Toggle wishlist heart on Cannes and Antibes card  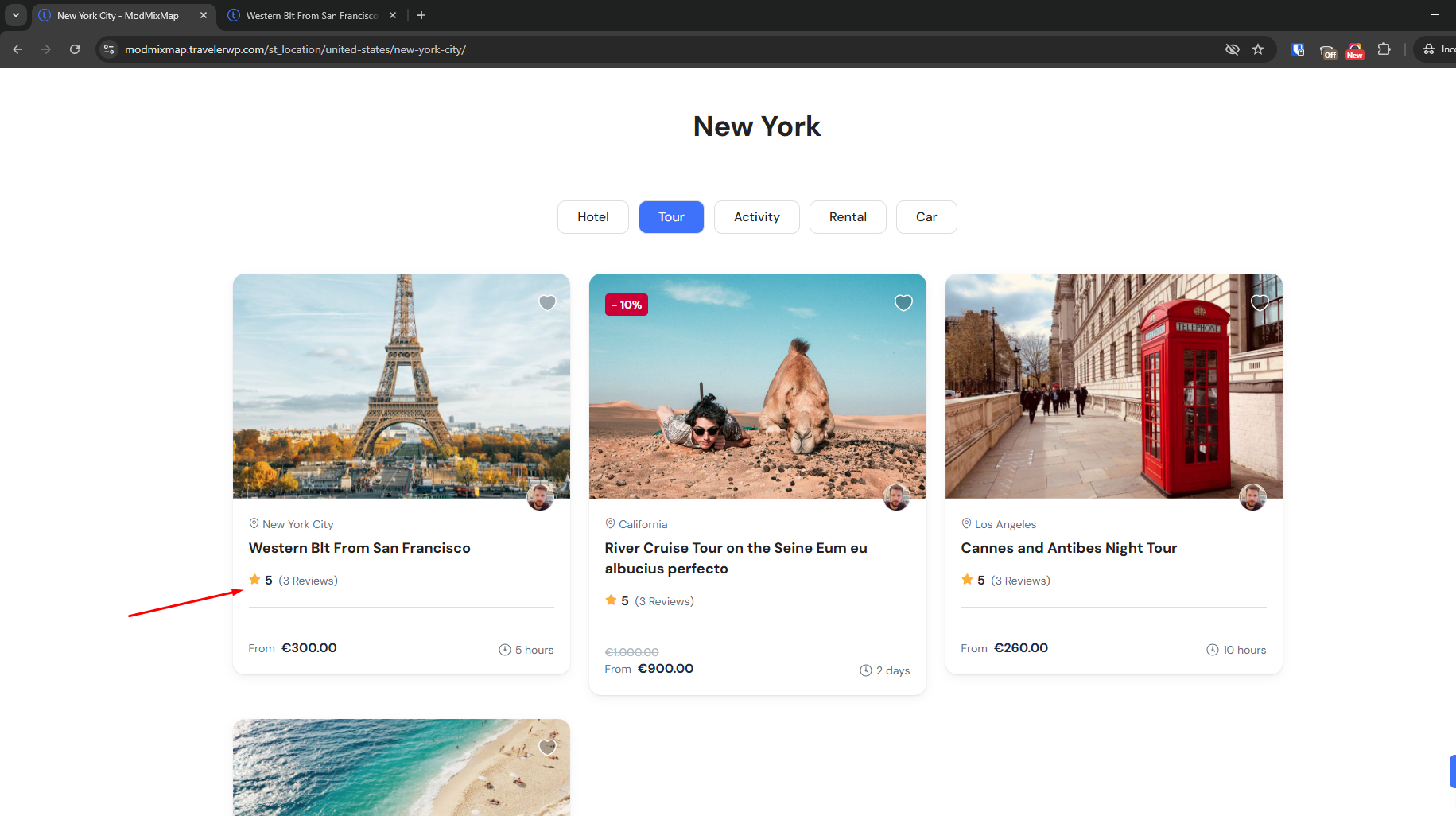click(x=1260, y=303)
